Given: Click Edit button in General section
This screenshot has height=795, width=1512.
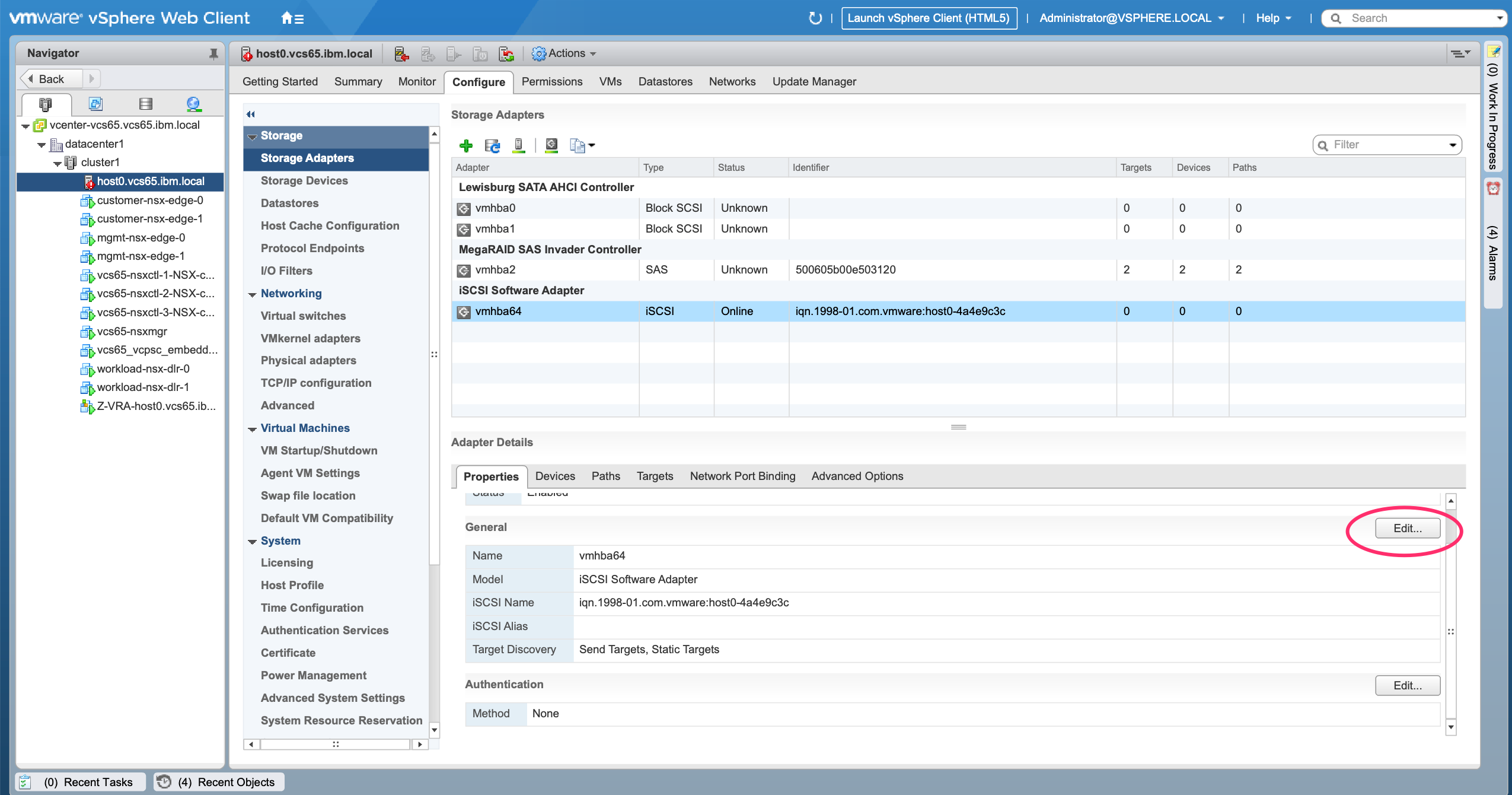Looking at the screenshot, I should click(1408, 529).
